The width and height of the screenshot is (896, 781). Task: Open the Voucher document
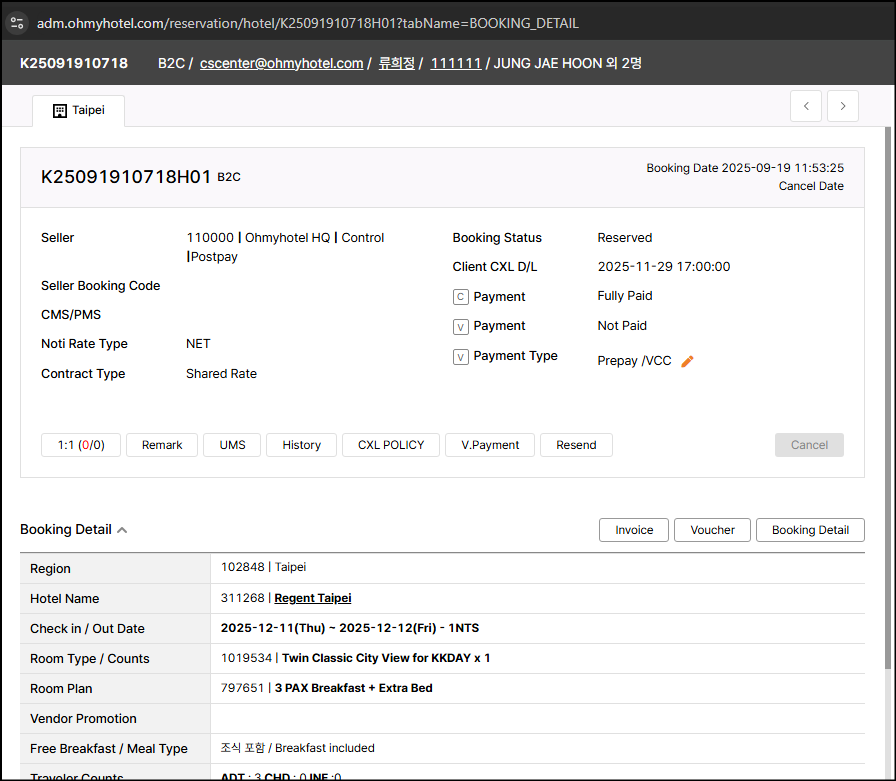click(x=712, y=530)
